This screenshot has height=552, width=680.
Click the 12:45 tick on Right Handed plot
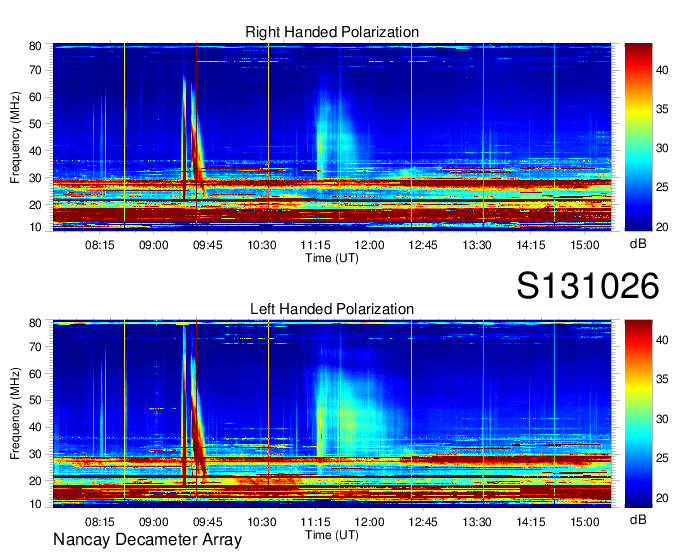[x=423, y=245]
